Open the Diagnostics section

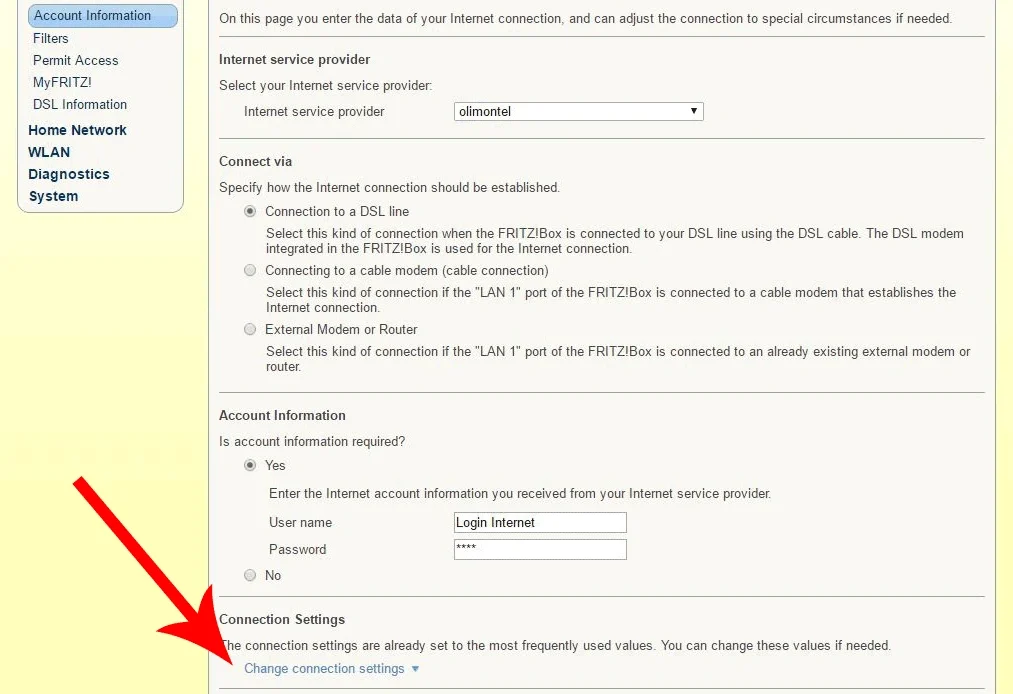click(69, 174)
